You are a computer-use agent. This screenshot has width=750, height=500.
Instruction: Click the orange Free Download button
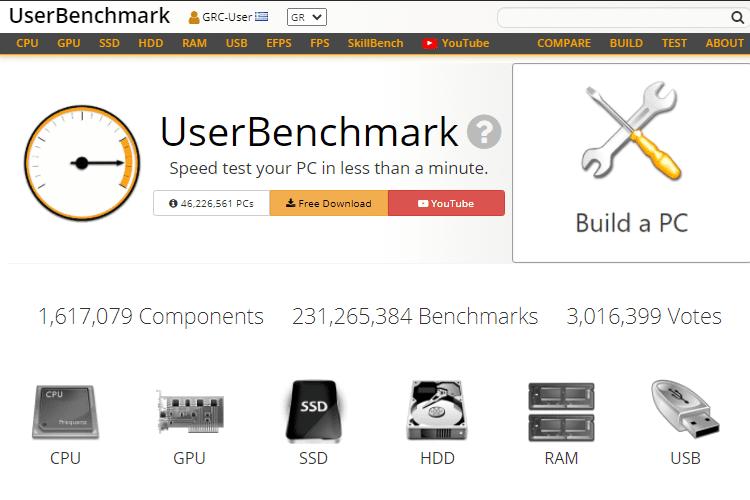(x=328, y=203)
